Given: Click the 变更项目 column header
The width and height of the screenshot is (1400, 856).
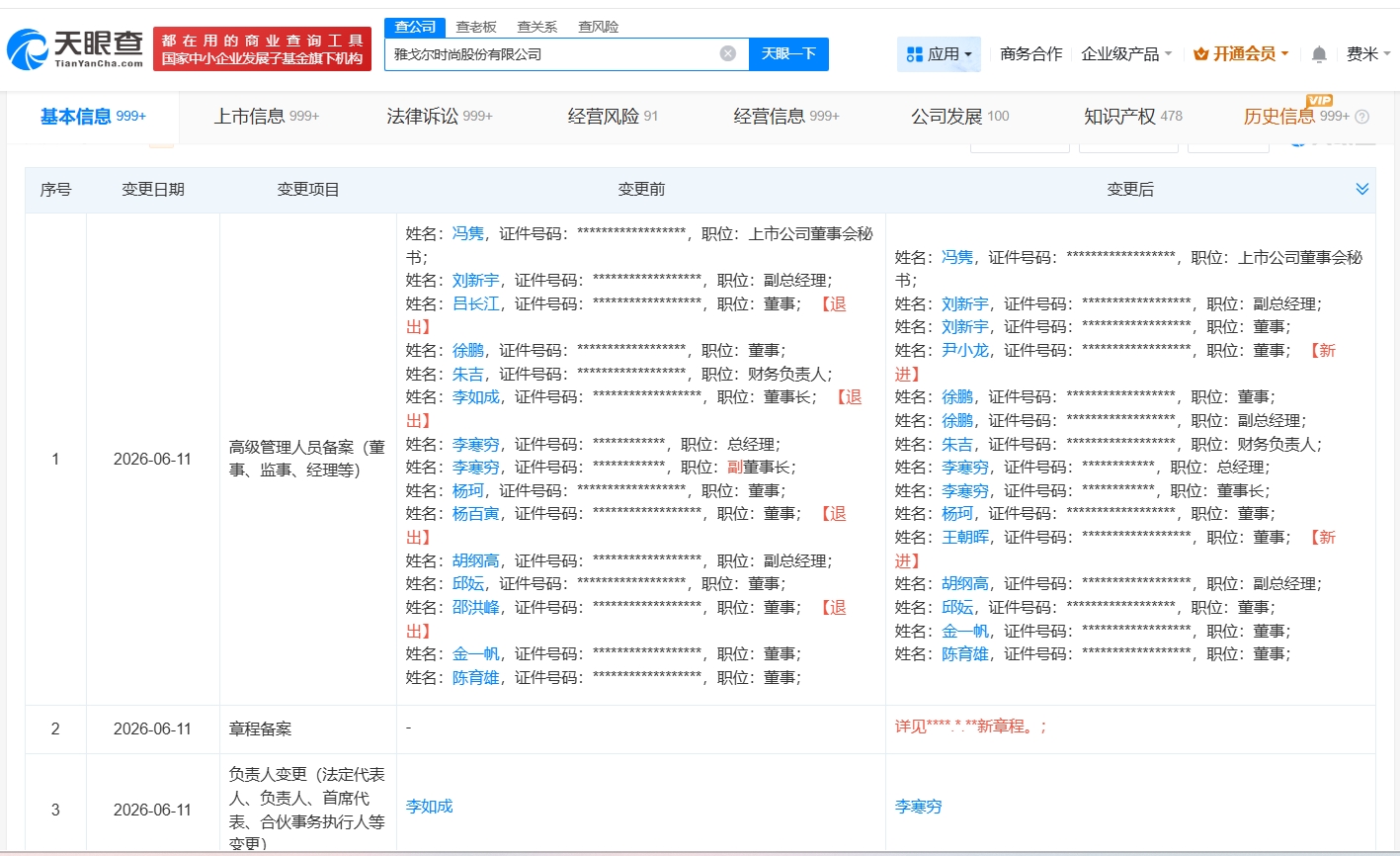Looking at the screenshot, I should (308, 189).
